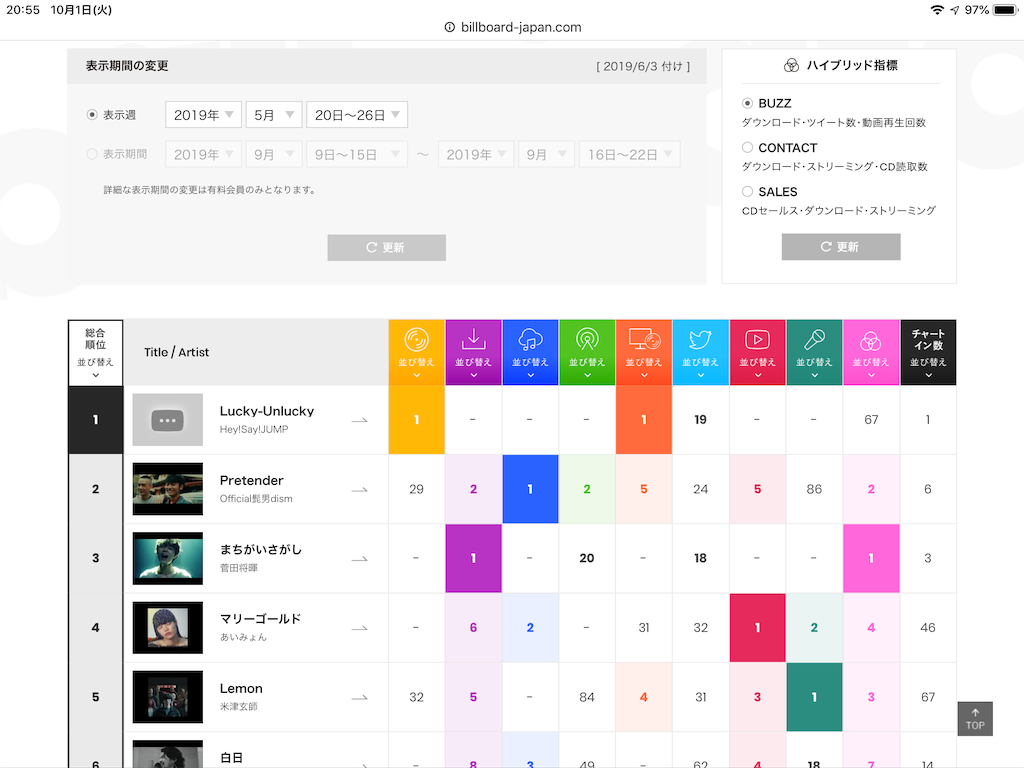1024x768 pixels.
Task: Open the 20日〜26日 week dropdown
Action: coord(357,115)
